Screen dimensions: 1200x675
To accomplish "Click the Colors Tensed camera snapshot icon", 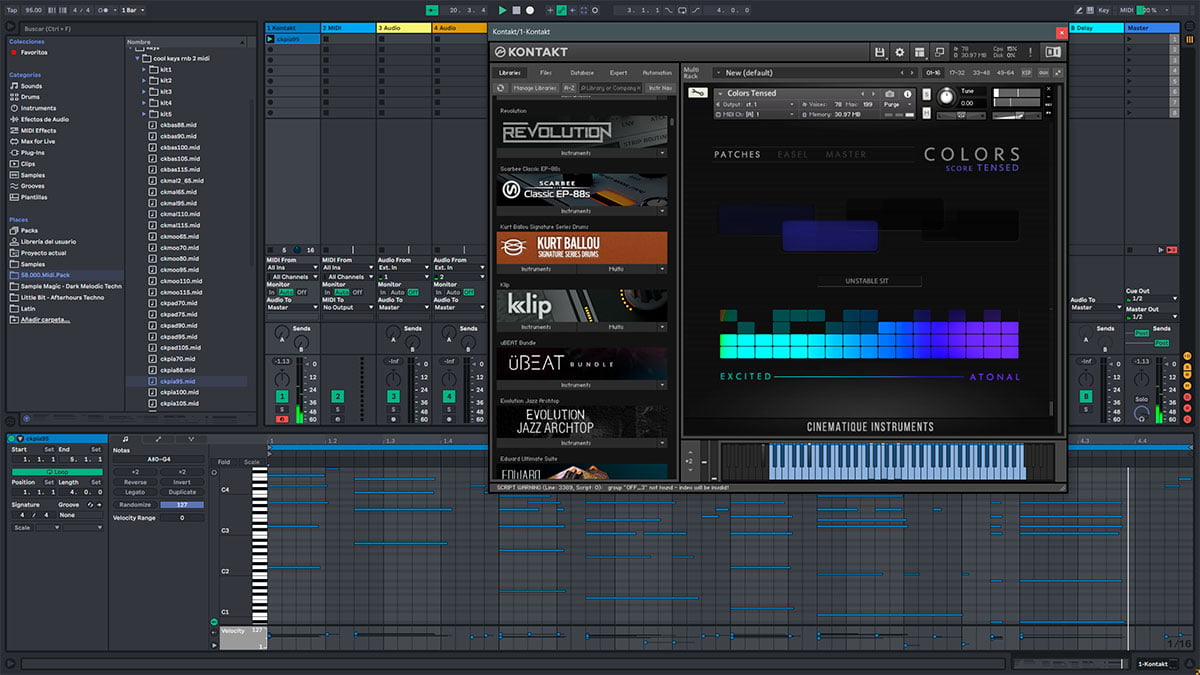I will pos(889,94).
